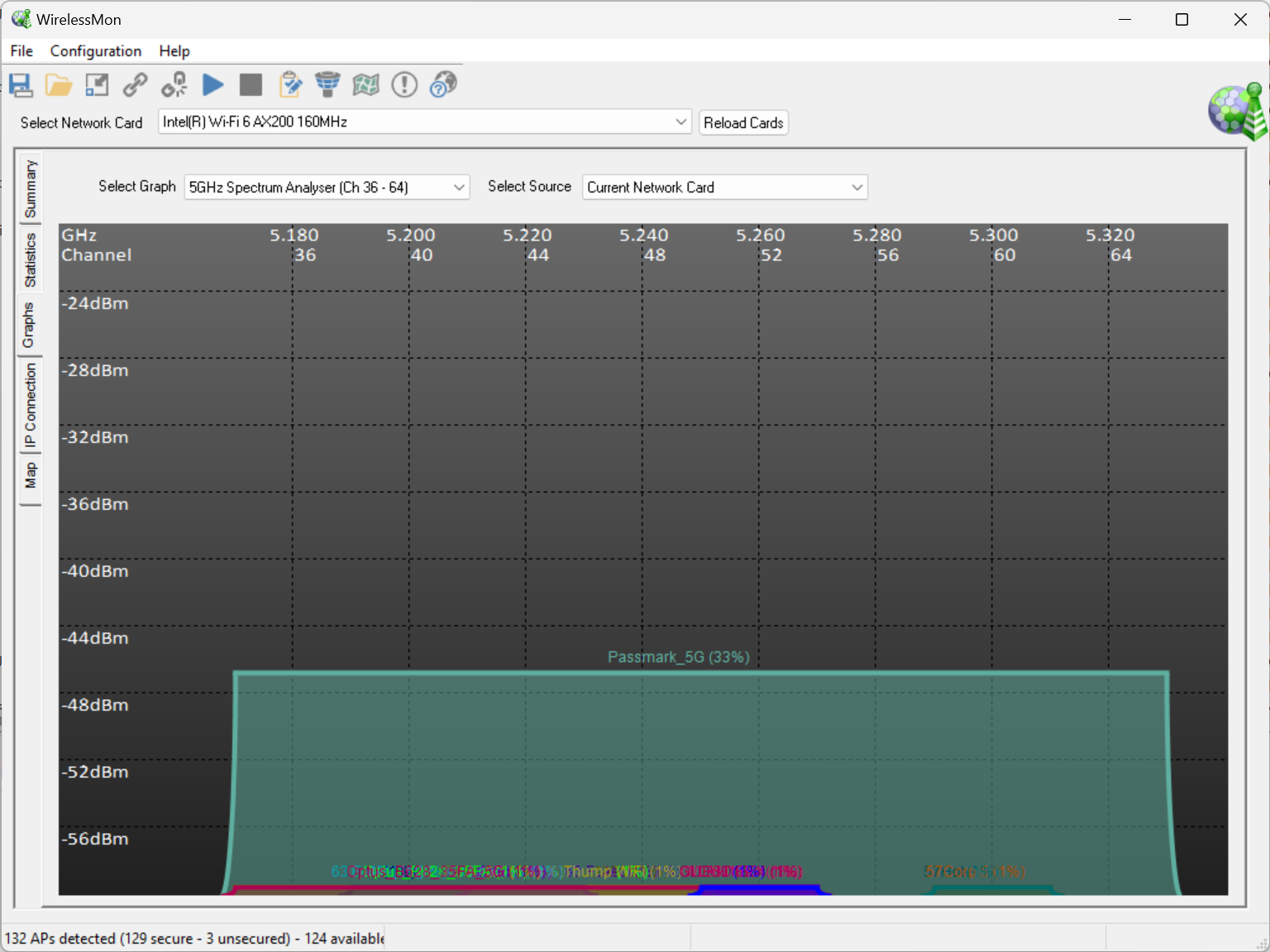Image resolution: width=1270 pixels, height=952 pixels.
Task: Click the WirelessMon title bar app icon
Action: point(21,19)
